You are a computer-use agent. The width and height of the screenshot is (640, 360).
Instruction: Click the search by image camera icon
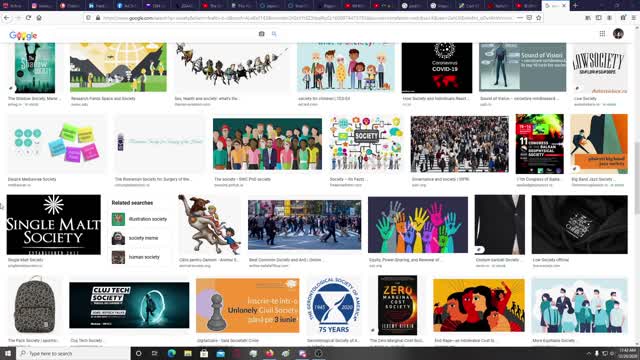[262, 34]
